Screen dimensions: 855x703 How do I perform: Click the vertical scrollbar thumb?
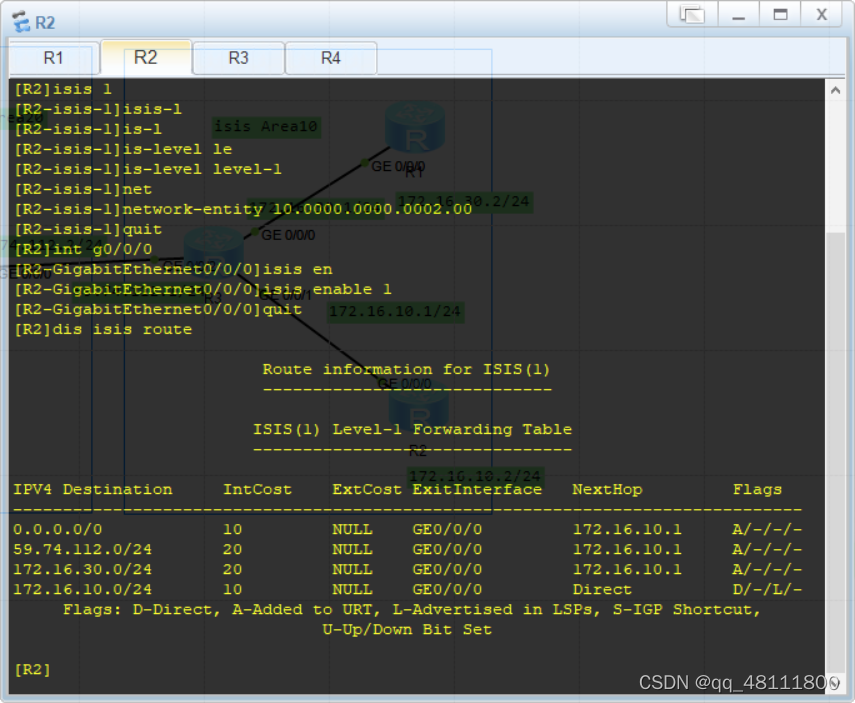coord(835,453)
